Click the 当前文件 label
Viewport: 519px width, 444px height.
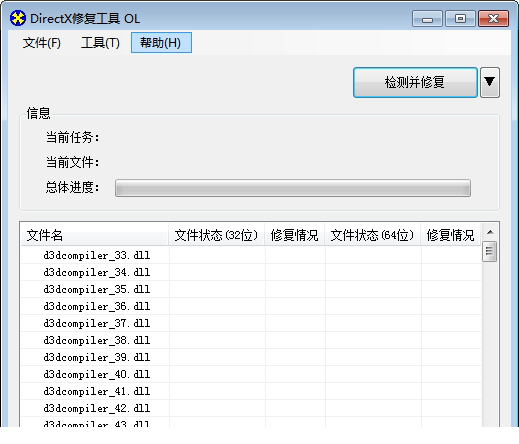tap(72, 162)
